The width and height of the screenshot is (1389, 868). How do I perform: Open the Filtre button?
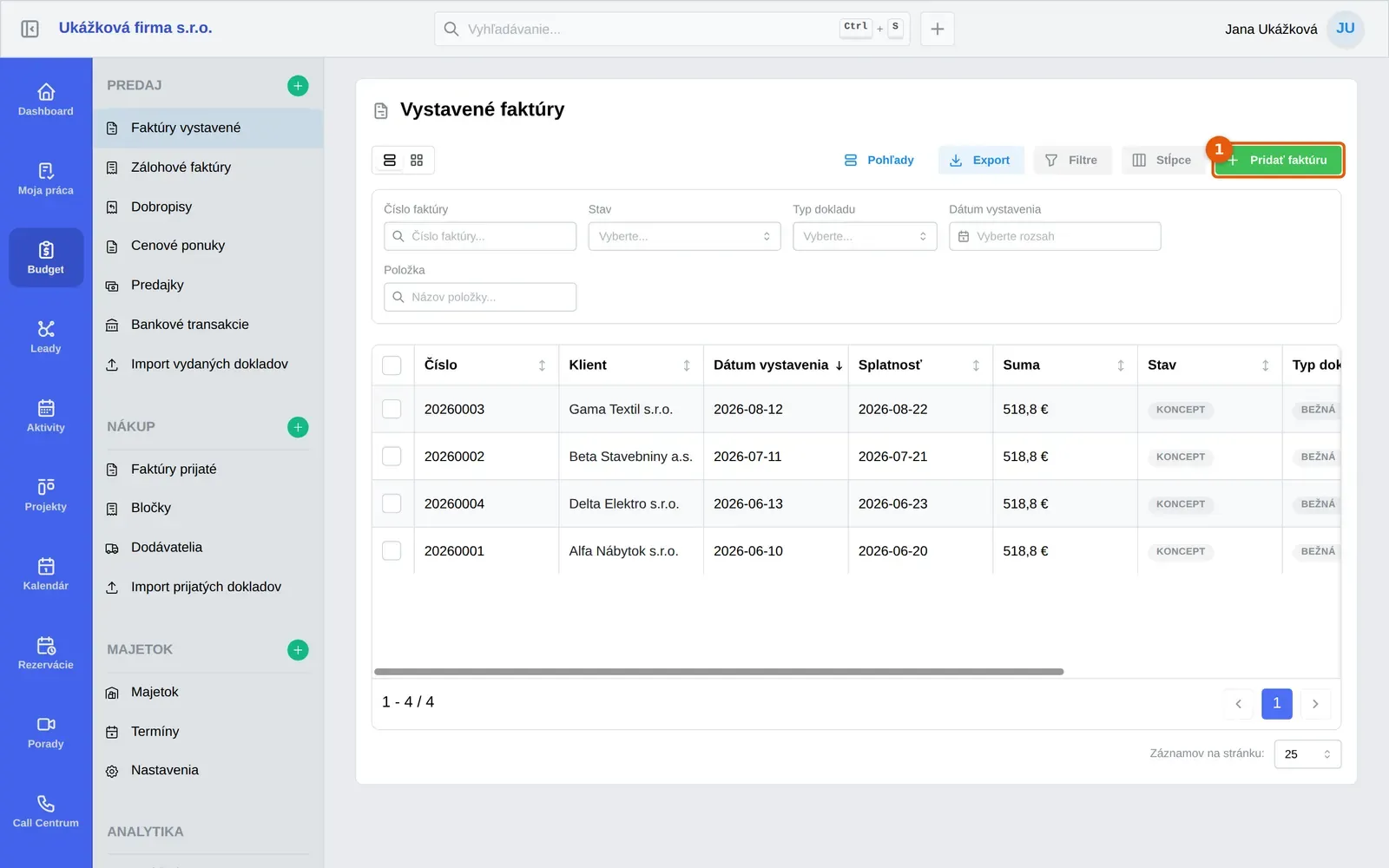(x=1072, y=161)
